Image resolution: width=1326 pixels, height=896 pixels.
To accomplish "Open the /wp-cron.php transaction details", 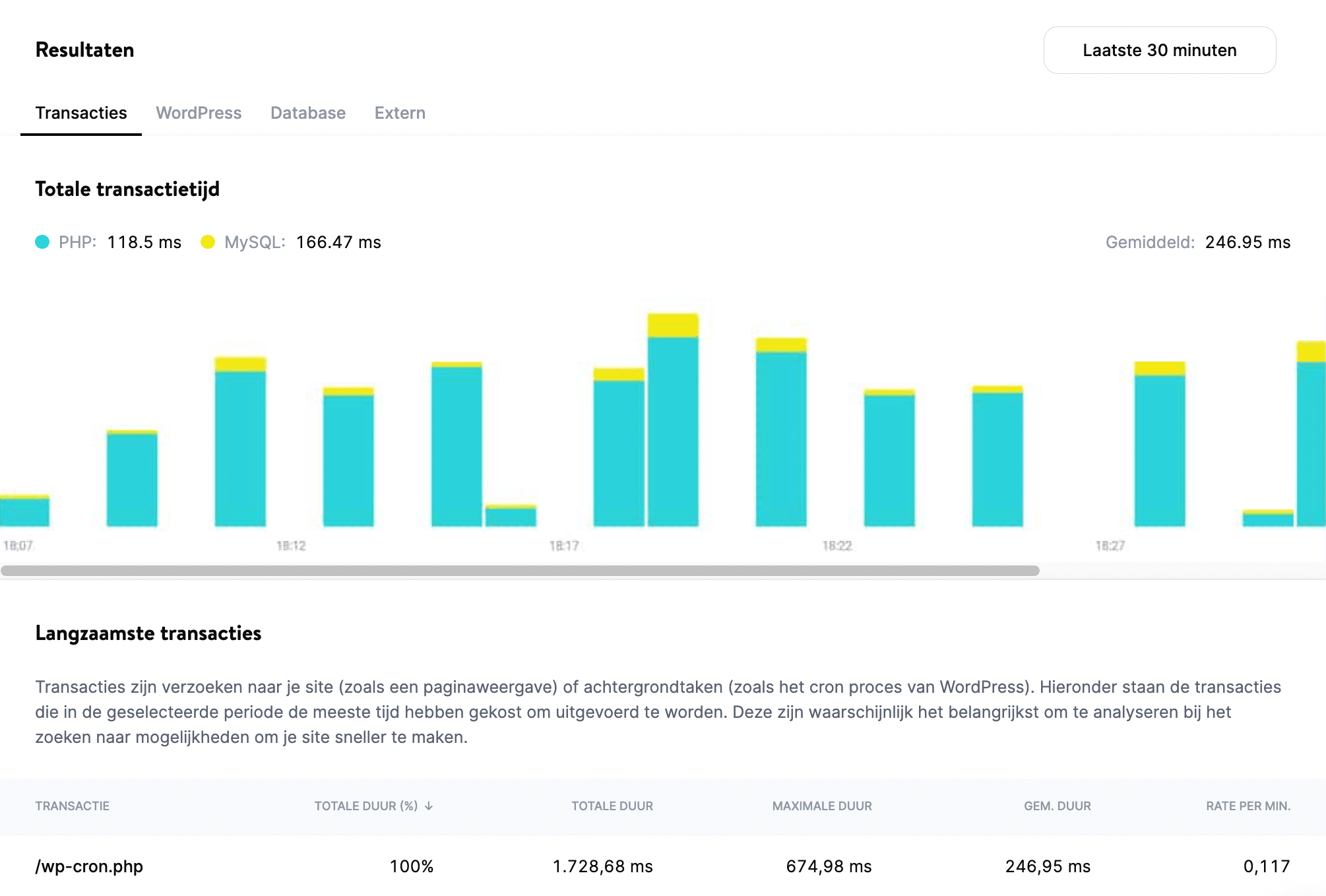I will 90,866.
